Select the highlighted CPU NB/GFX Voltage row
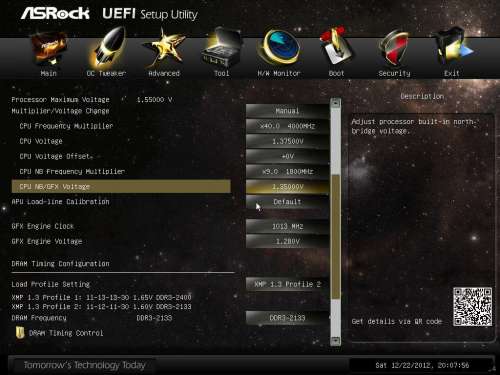 [x=121, y=187]
